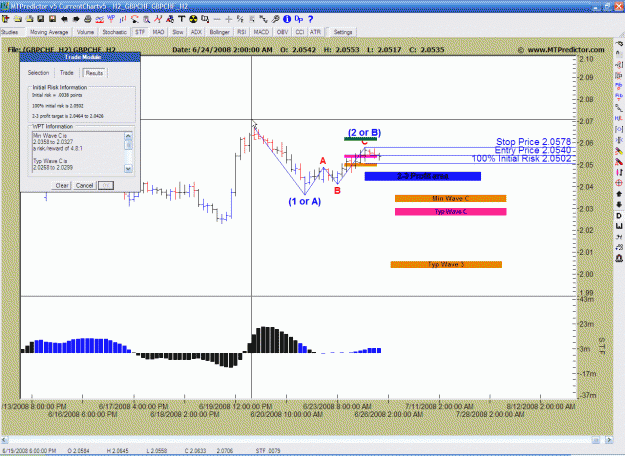Click the wrench tool icon in top toolbar

point(275,19)
